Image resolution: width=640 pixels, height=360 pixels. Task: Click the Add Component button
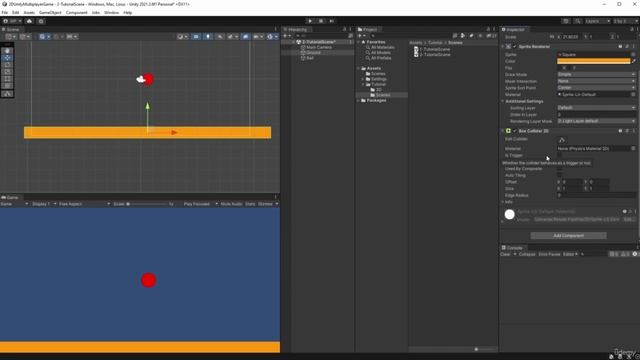[x=568, y=236]
